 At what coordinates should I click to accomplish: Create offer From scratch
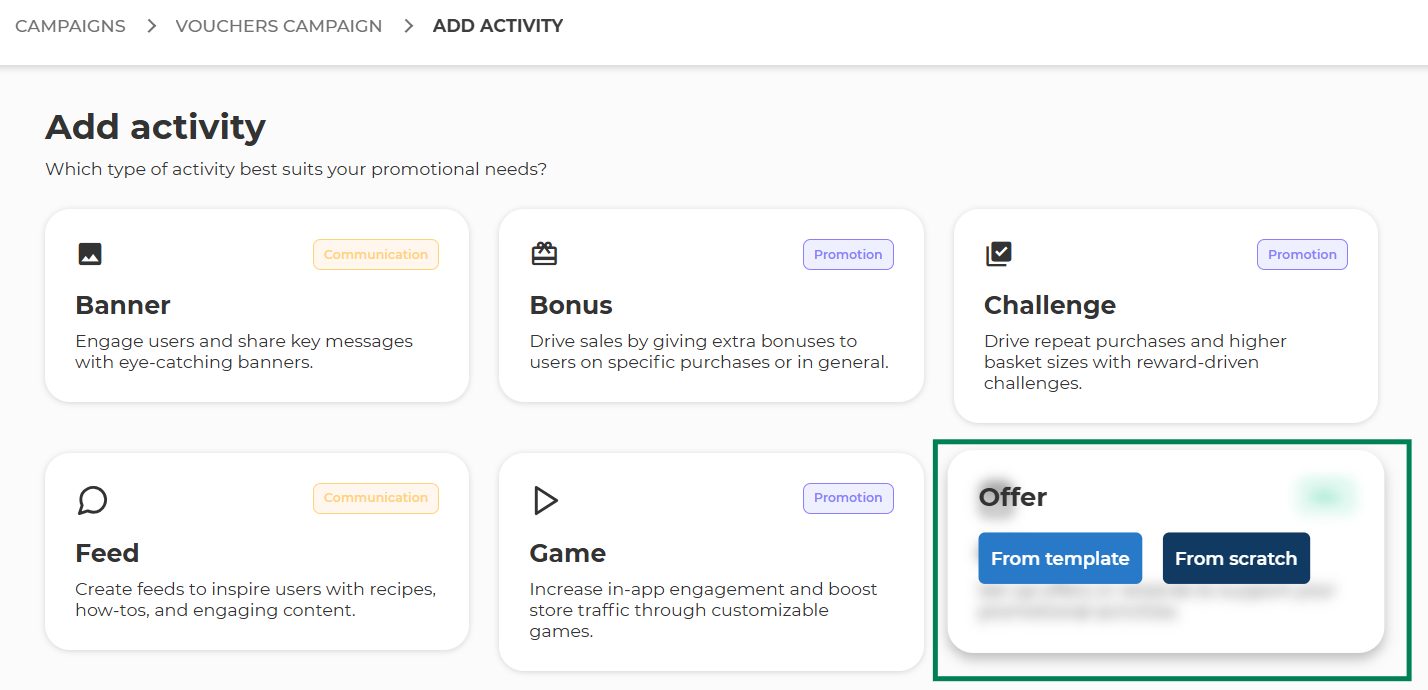click(1236, 558)
